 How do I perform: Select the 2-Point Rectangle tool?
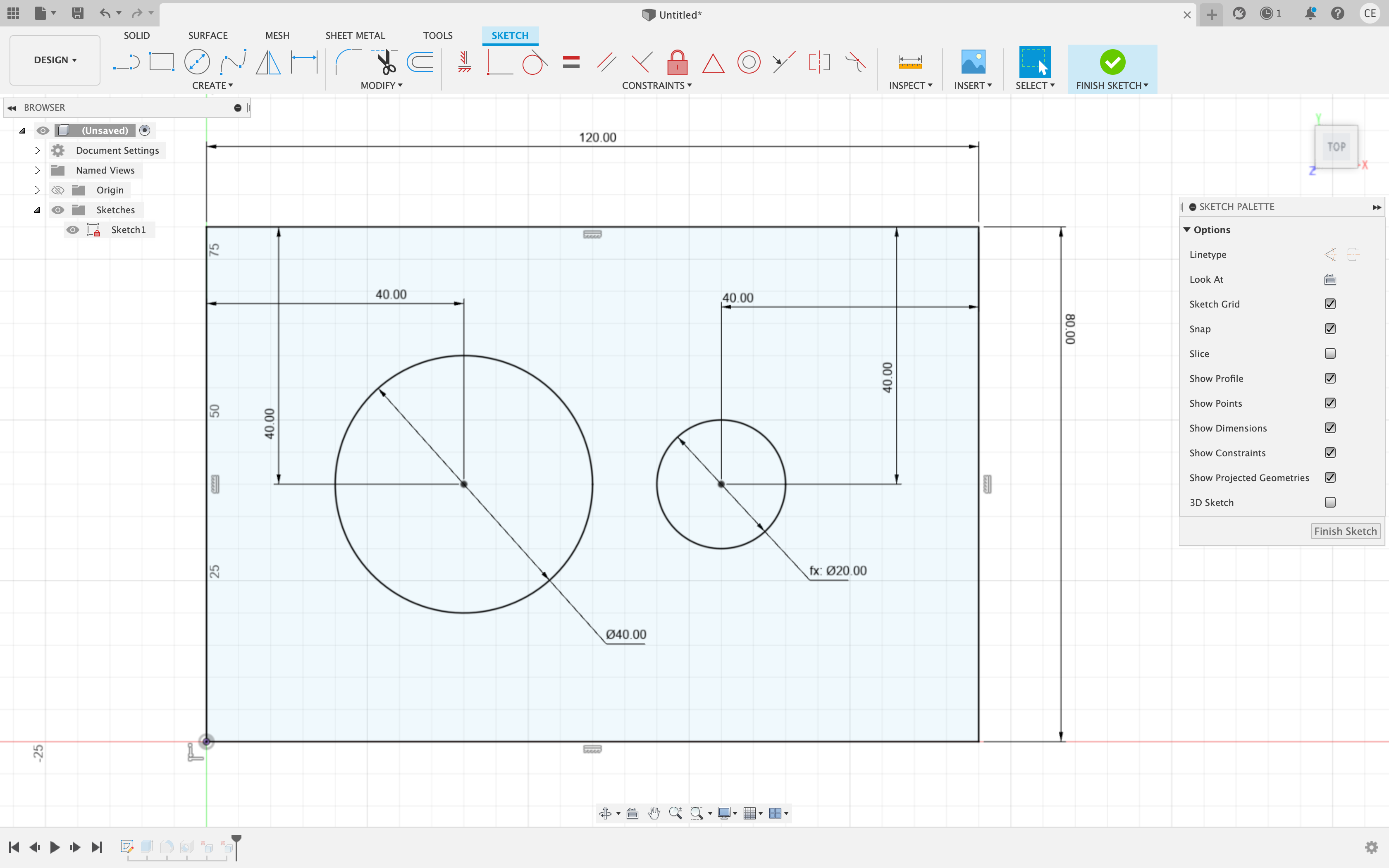161,62
